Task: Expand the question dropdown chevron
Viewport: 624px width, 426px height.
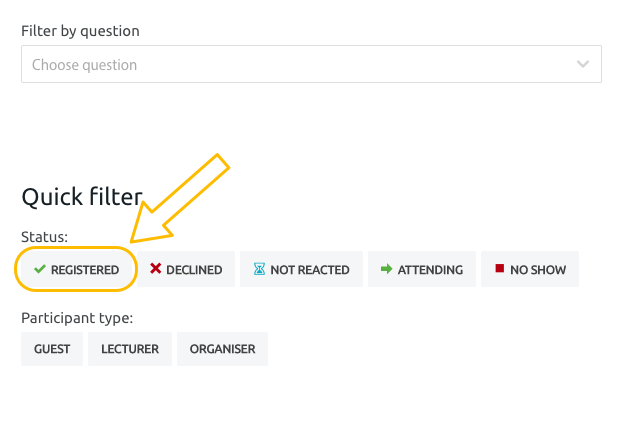Action: [x=583, y=65]
